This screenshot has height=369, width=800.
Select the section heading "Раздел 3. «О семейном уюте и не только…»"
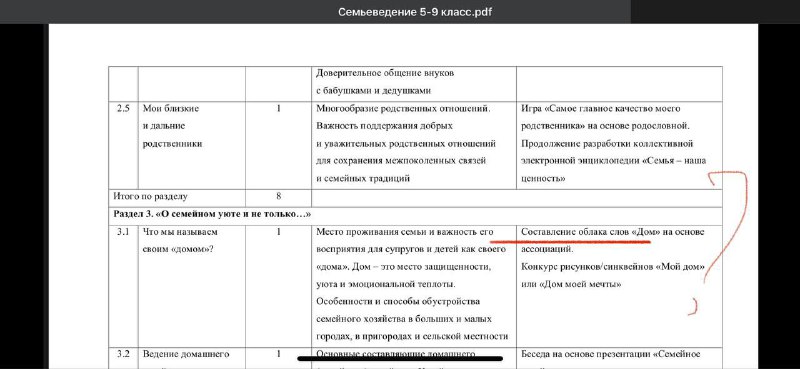tap(212, 214)
